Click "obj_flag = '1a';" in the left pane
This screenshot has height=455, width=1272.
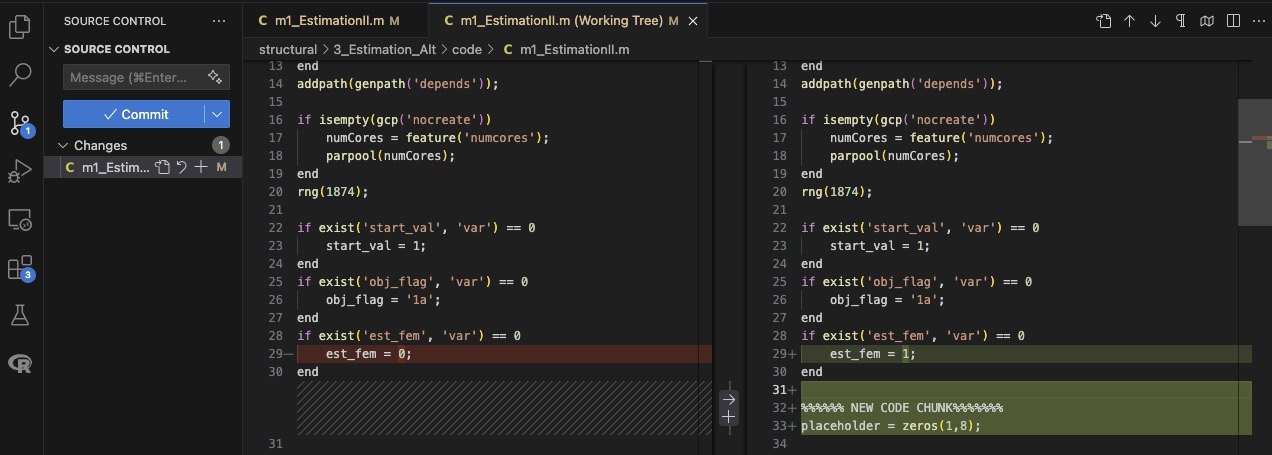point(384,300)
